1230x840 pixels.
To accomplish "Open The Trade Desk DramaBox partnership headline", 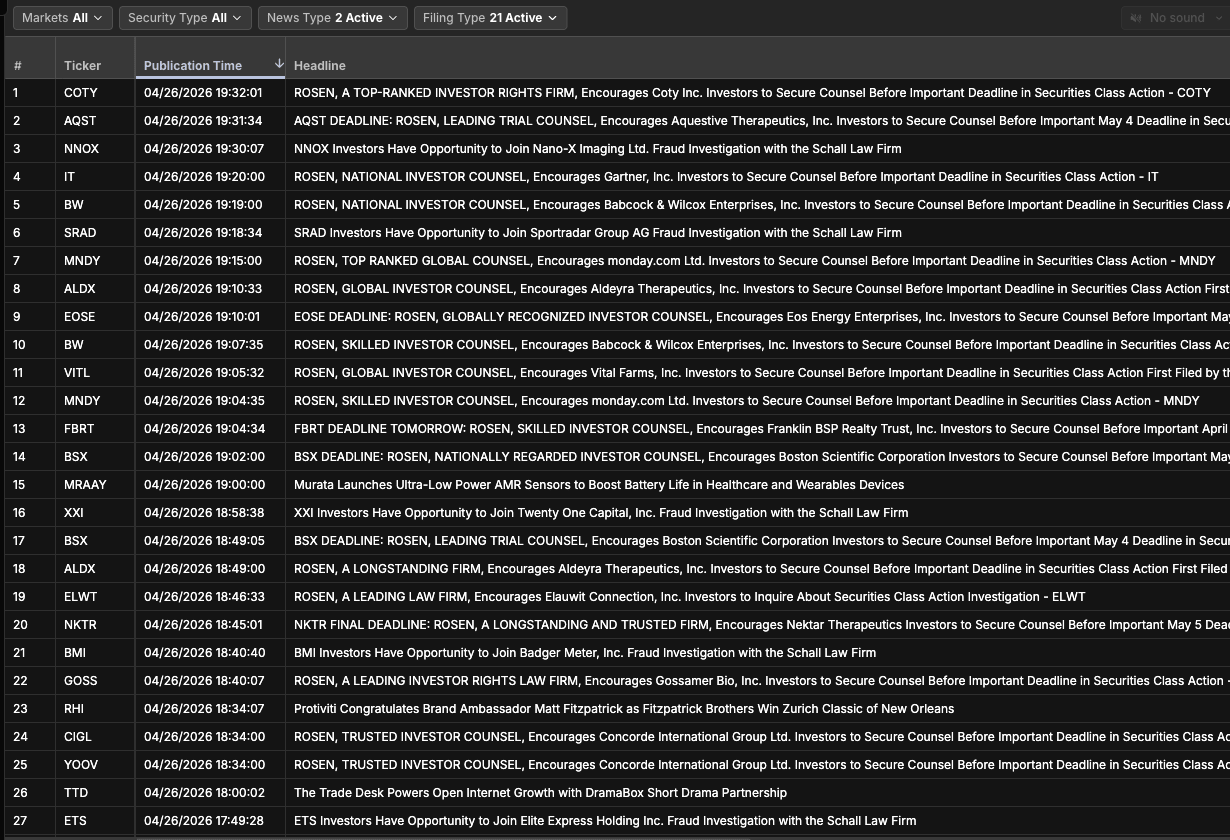I will click(x=540, y=793).
